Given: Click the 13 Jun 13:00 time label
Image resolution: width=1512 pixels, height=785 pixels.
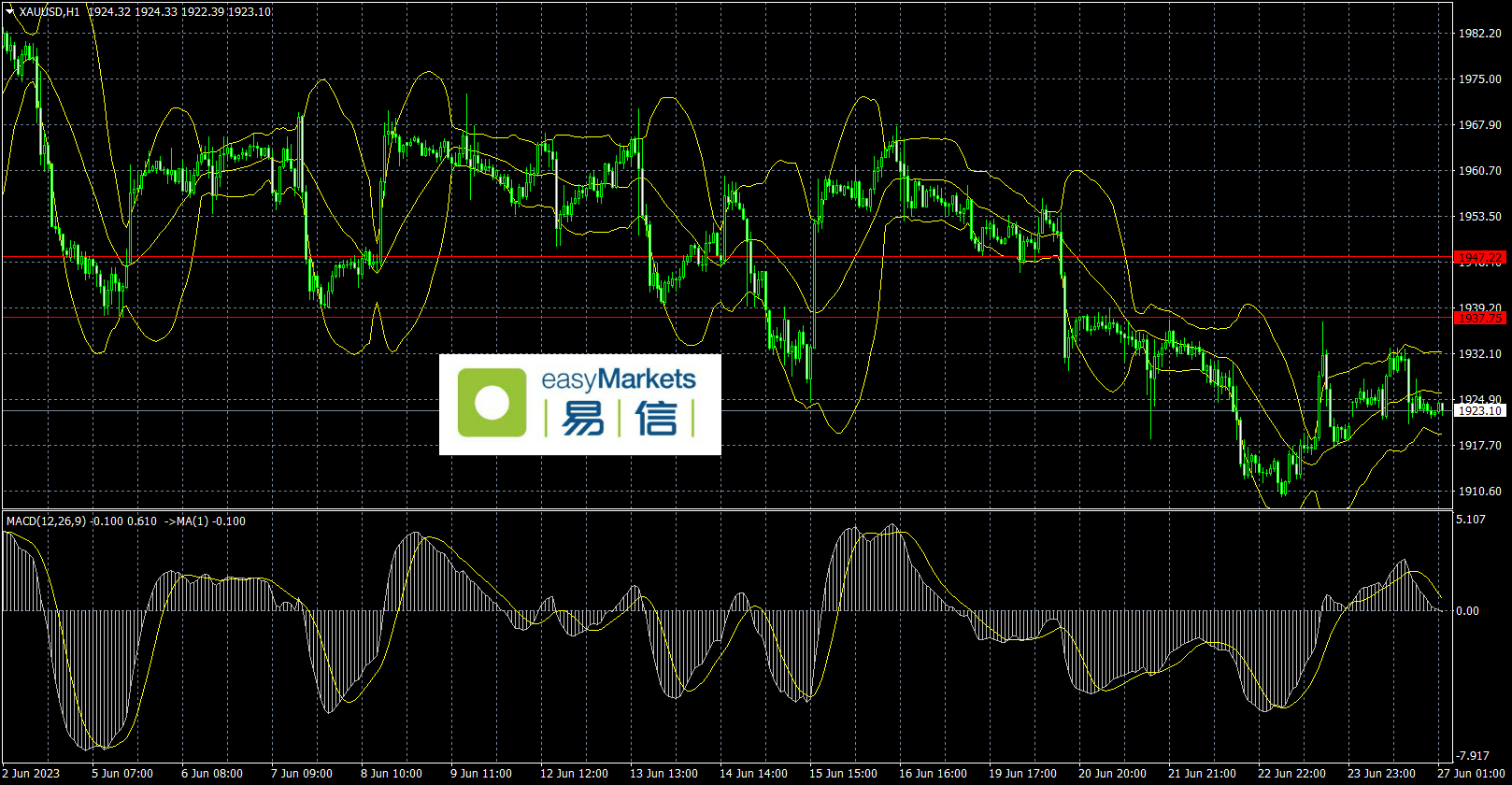Looking at the screenshot, I should [663, 774].
